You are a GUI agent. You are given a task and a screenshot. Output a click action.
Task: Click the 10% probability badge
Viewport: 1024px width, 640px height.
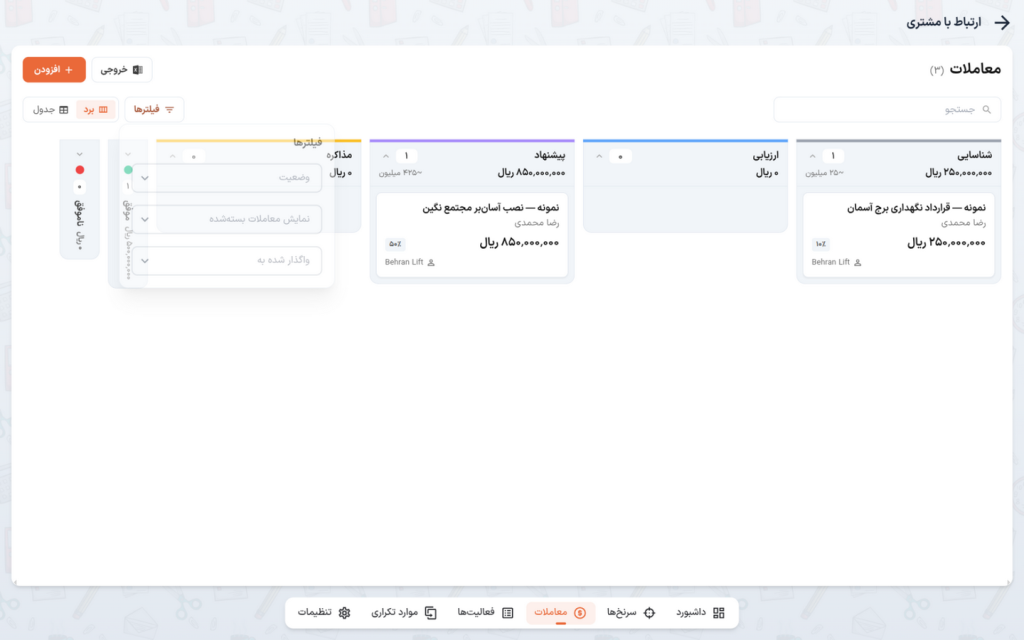point(820,244)
